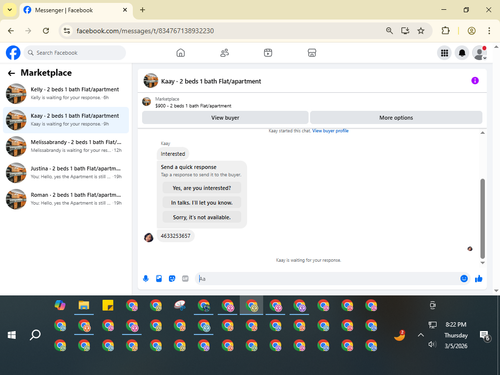This screenshot has width=500, height=375.
Task: Open the Friends icon in the top nav
Action: (224, 53)
